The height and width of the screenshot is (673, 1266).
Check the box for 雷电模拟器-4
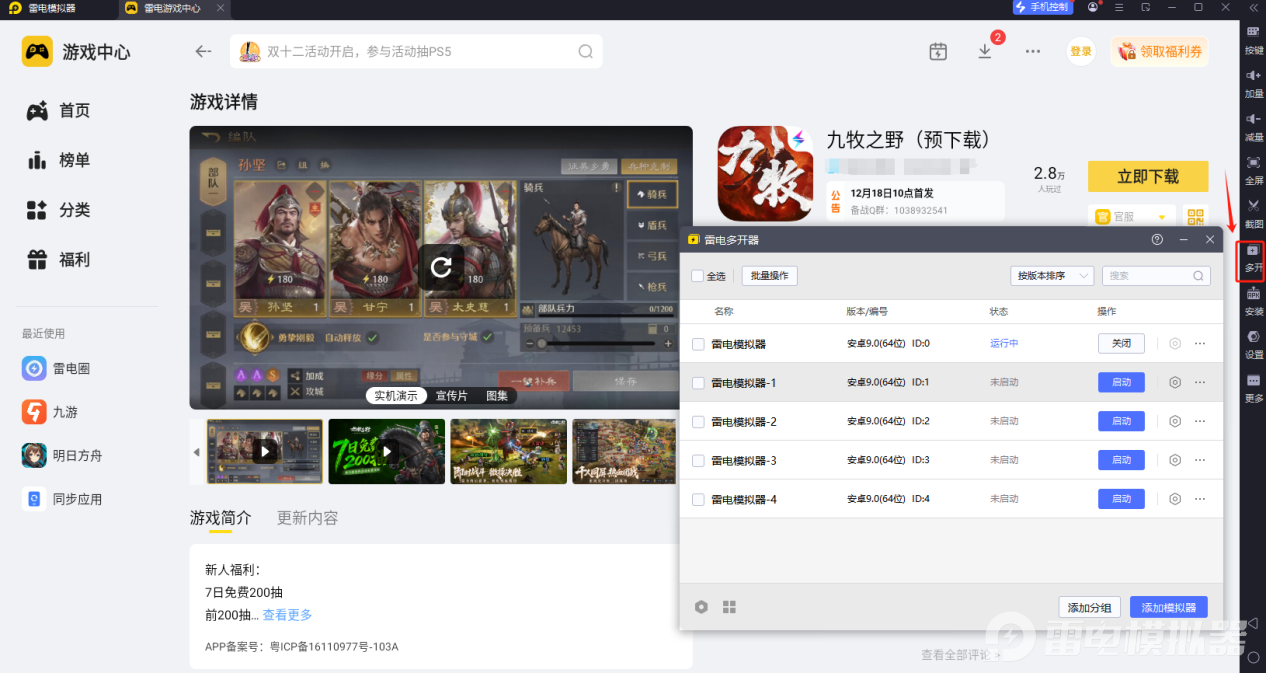pyautogui.click(x=698, y=499)
